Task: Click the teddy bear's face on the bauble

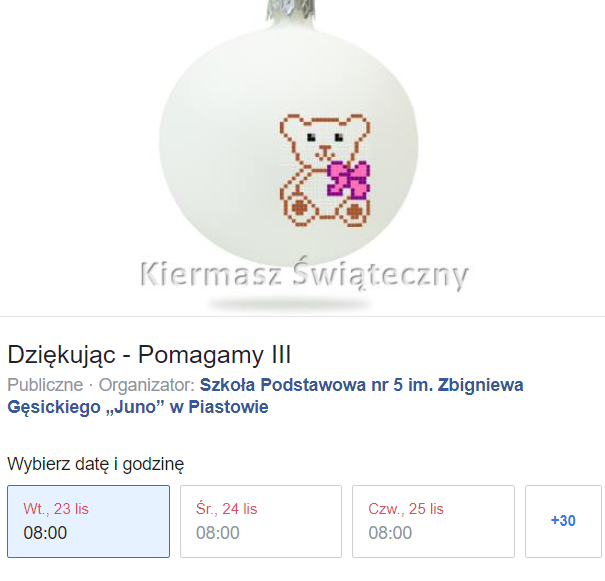Action: point(324,140)
